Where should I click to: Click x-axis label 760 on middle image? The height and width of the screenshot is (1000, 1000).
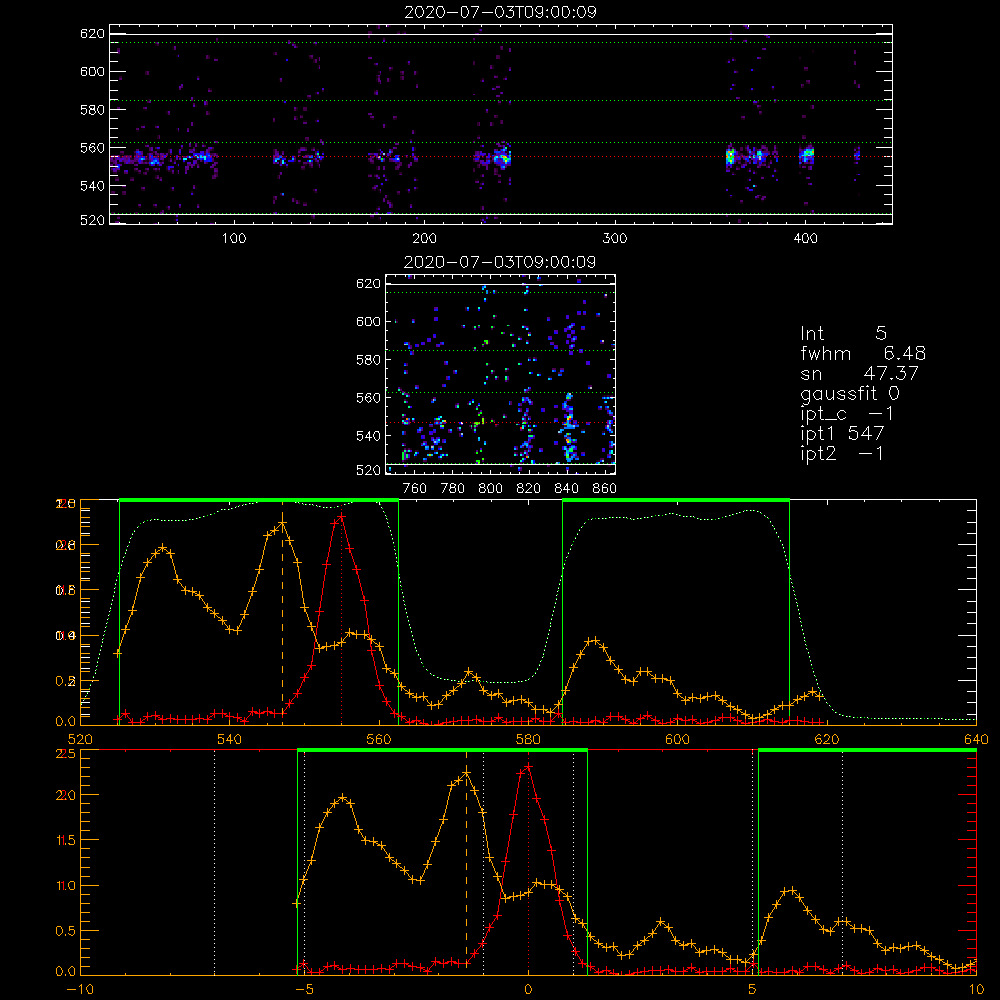(415, 489)
